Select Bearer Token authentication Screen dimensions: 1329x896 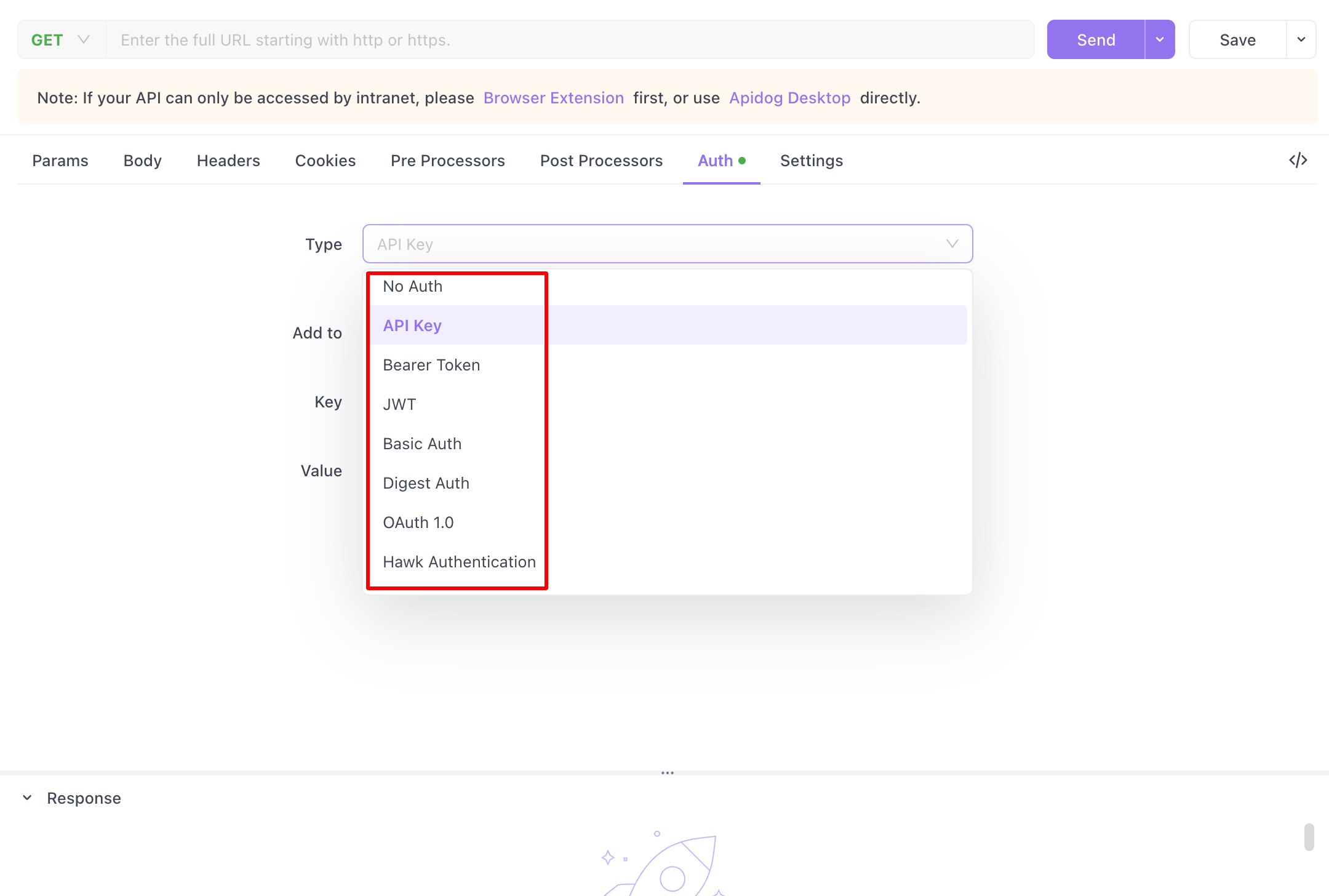(431, 364)
